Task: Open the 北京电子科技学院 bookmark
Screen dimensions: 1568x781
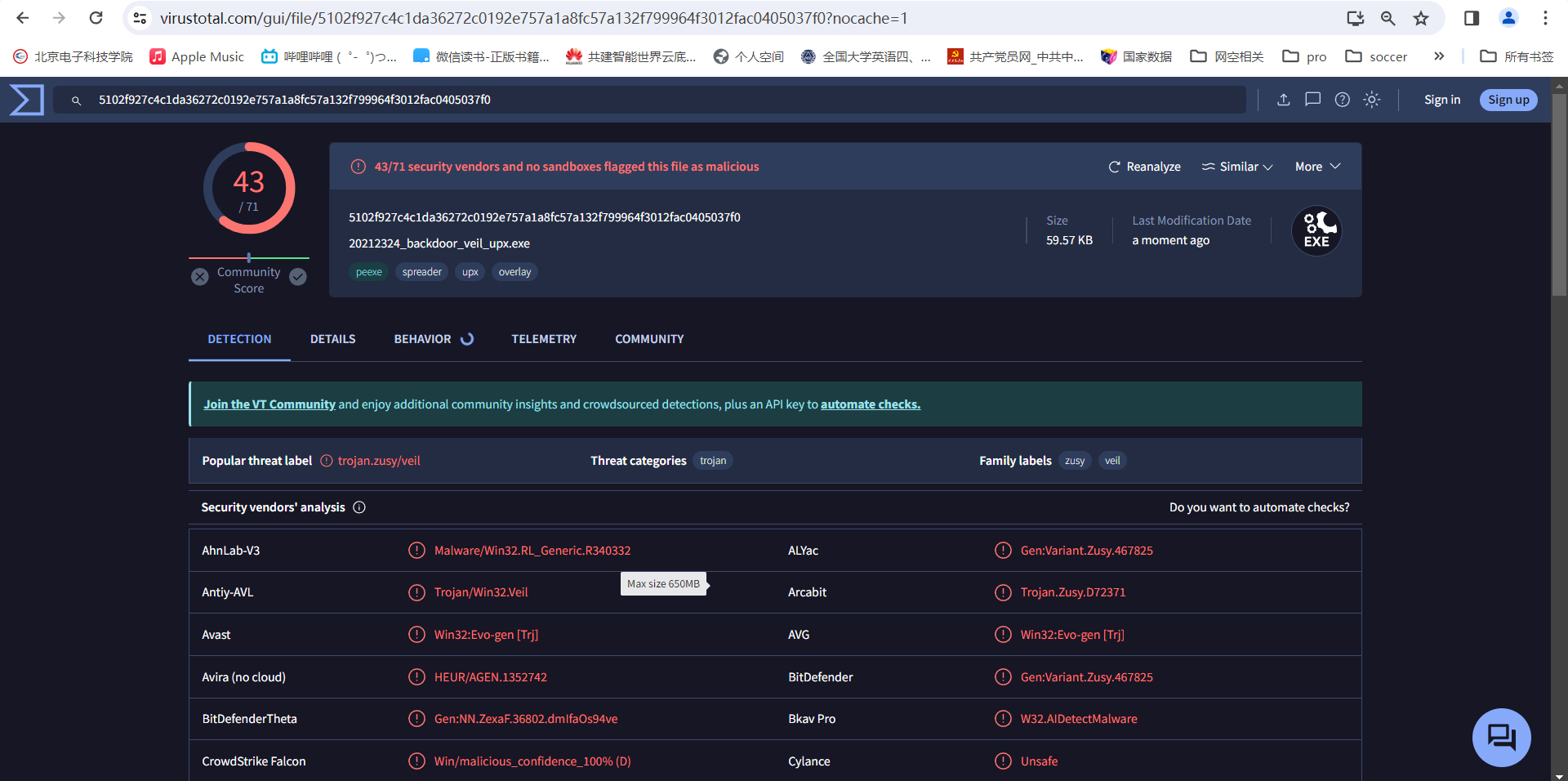Action: coord(73,56)
